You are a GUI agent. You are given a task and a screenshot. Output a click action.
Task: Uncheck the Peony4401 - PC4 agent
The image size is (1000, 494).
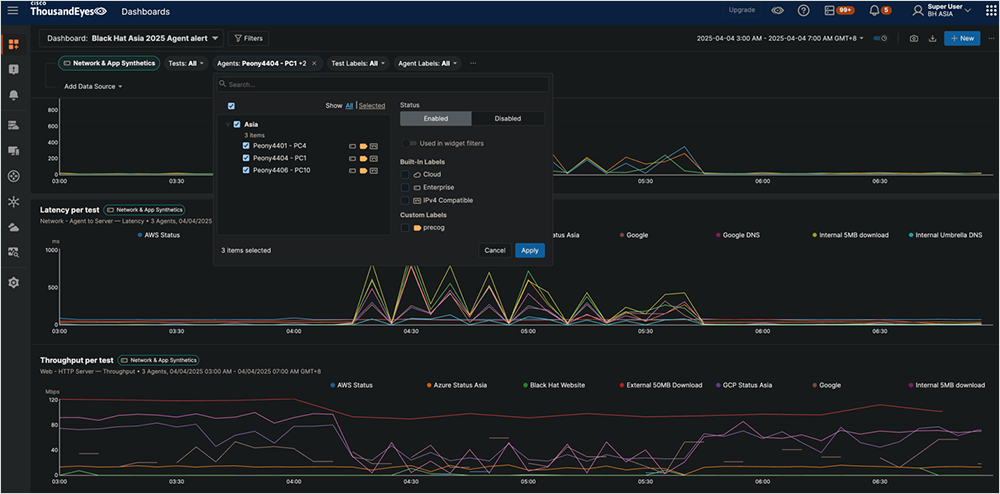[x=246, y=146]
